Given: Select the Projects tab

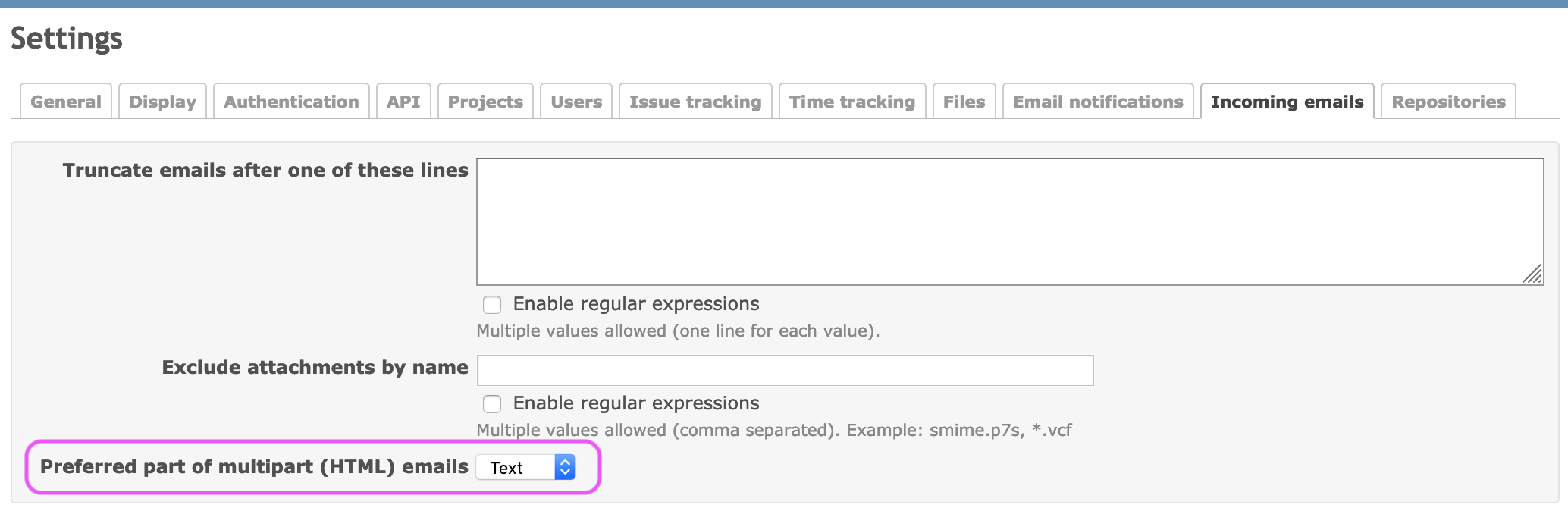Looking at the screenshot, I should point(485,102).
